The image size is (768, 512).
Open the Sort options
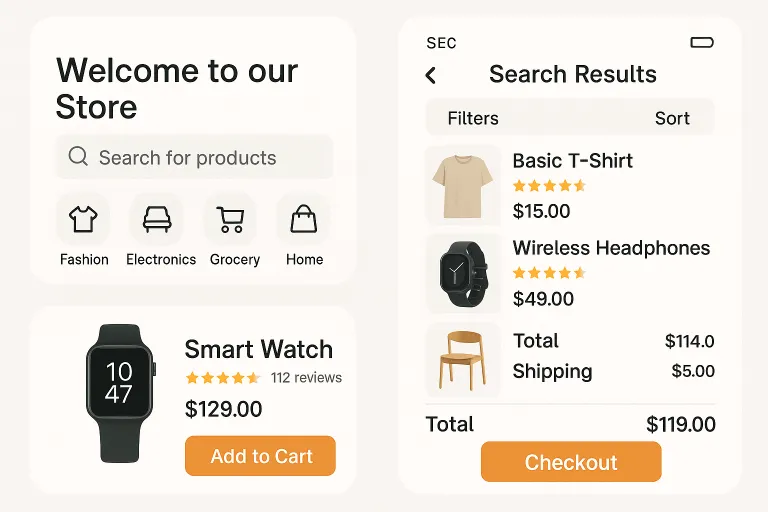[x=672, y=118]
